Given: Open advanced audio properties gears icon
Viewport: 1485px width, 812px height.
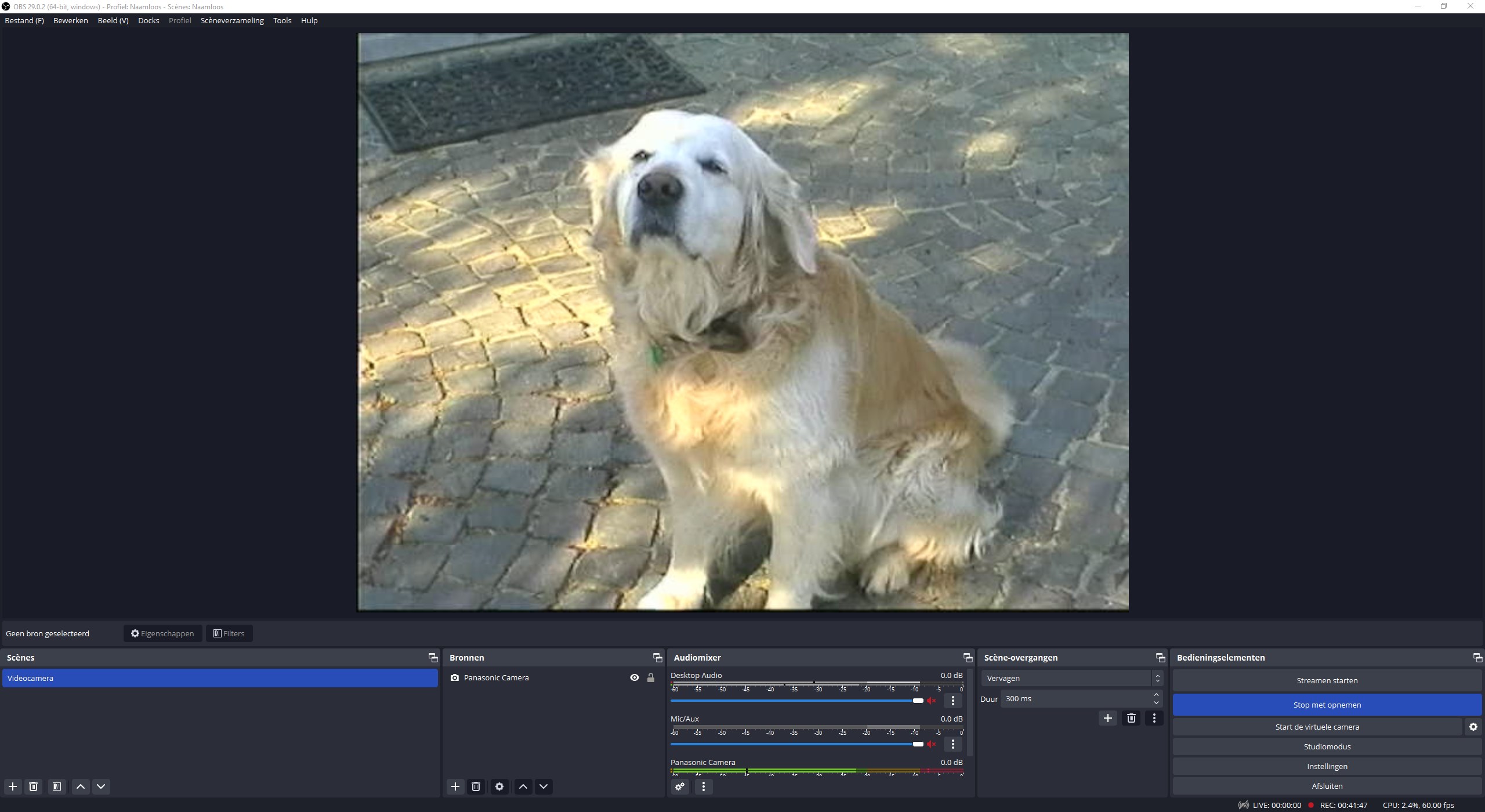Looking at the screenshot, I should tap(680, 786).
